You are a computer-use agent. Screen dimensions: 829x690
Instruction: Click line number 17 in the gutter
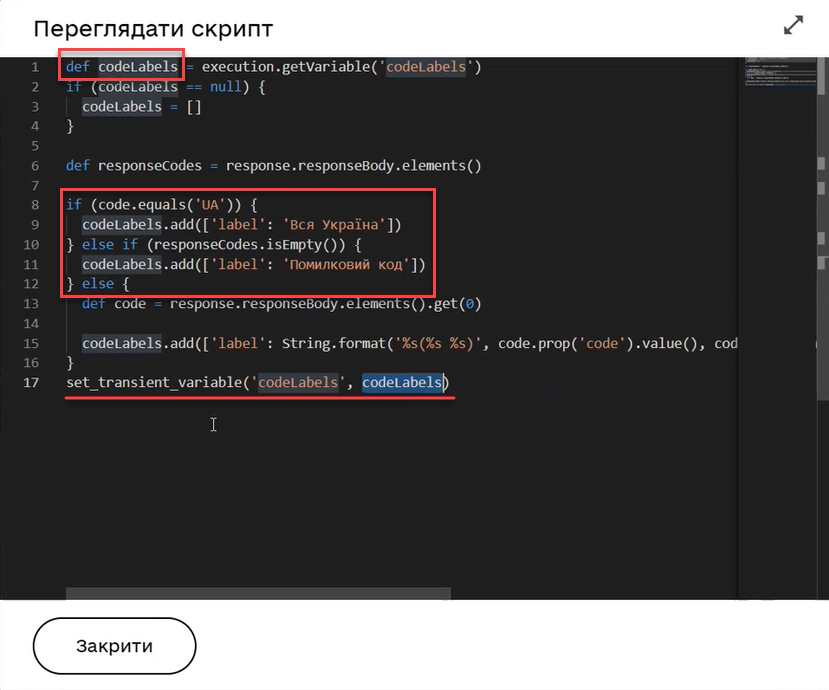point(31,382)
